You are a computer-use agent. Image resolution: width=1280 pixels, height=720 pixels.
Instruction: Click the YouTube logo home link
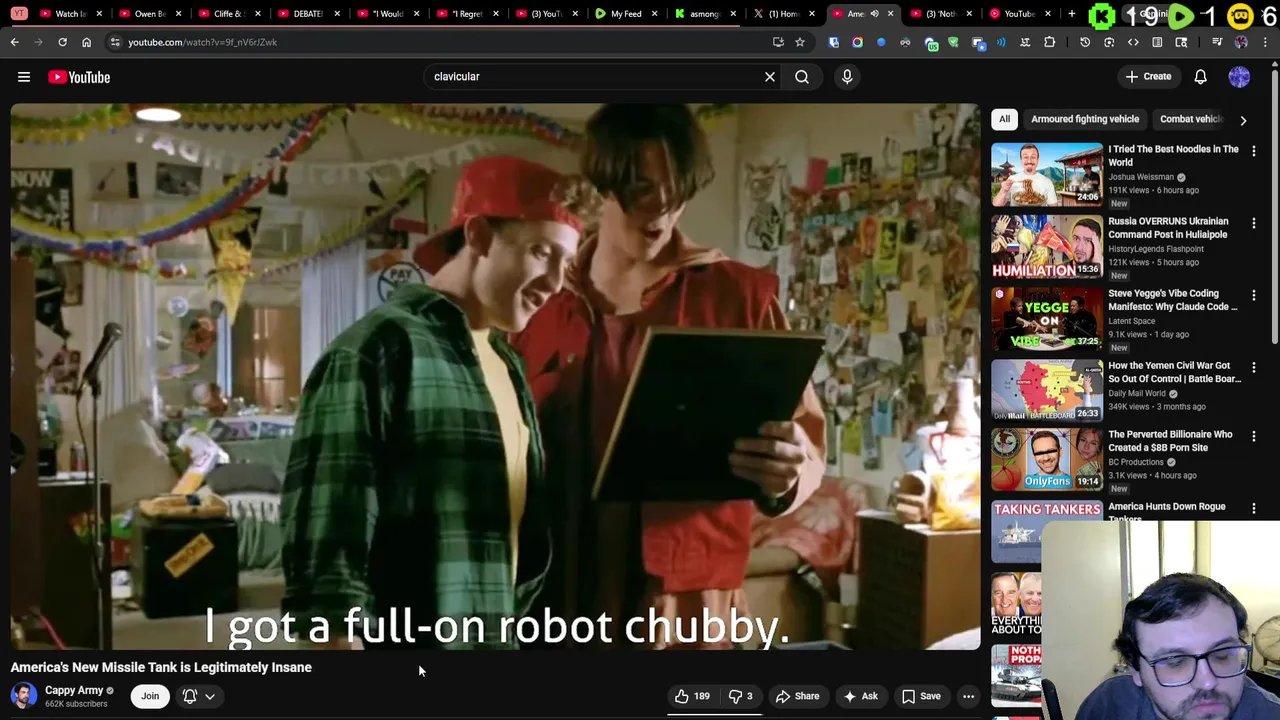[79, 77]
